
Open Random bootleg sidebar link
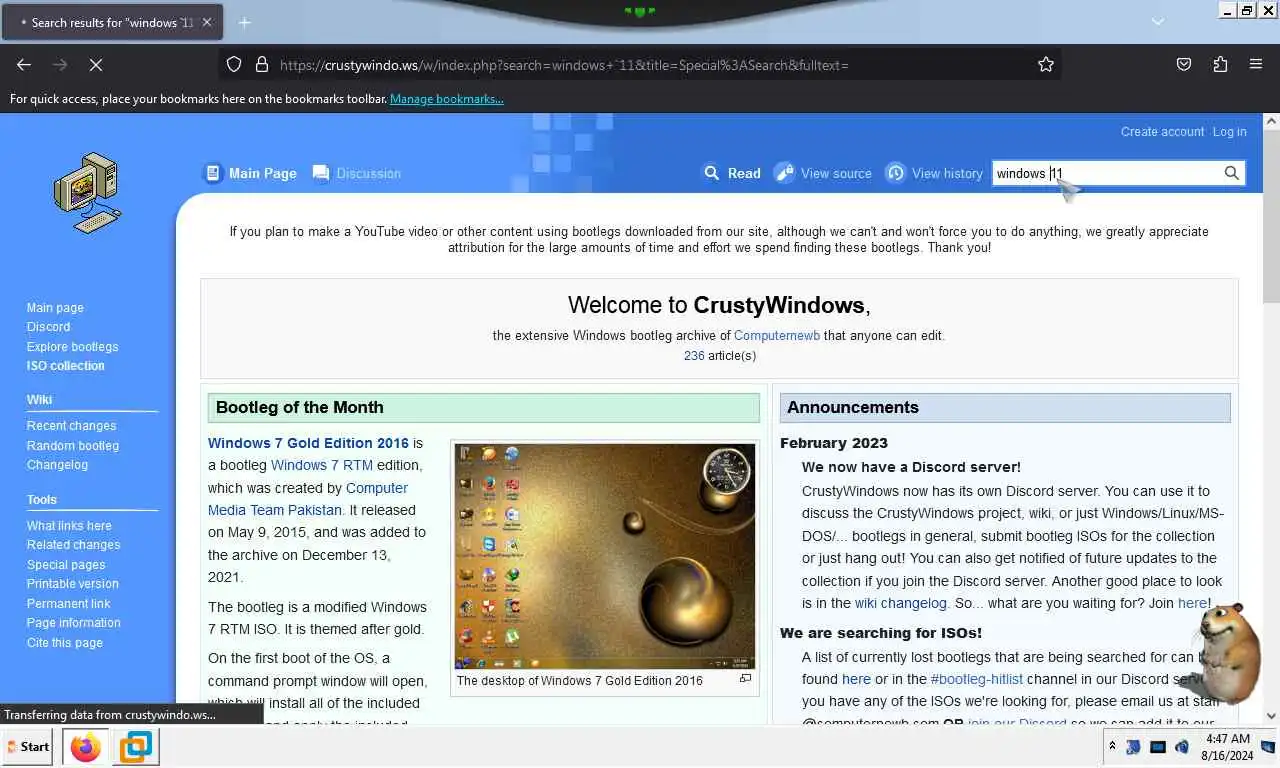(73, 446)
